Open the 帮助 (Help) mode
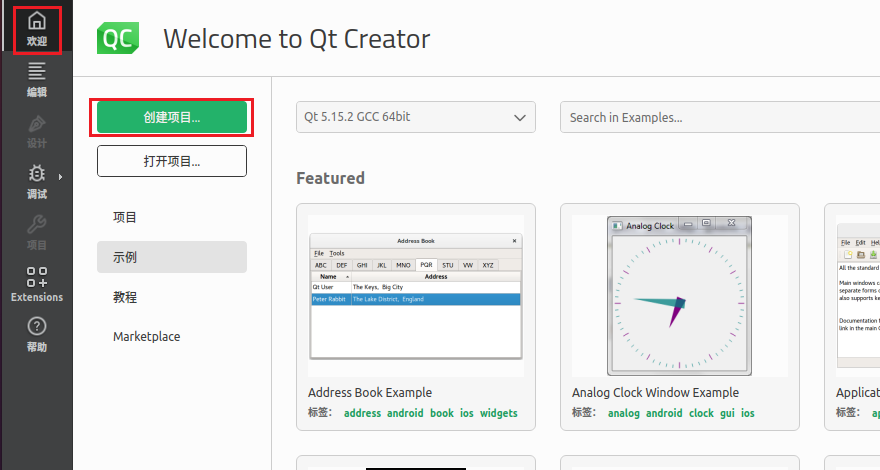This screenshot has width=880, height=470. [x=36, y=335]
